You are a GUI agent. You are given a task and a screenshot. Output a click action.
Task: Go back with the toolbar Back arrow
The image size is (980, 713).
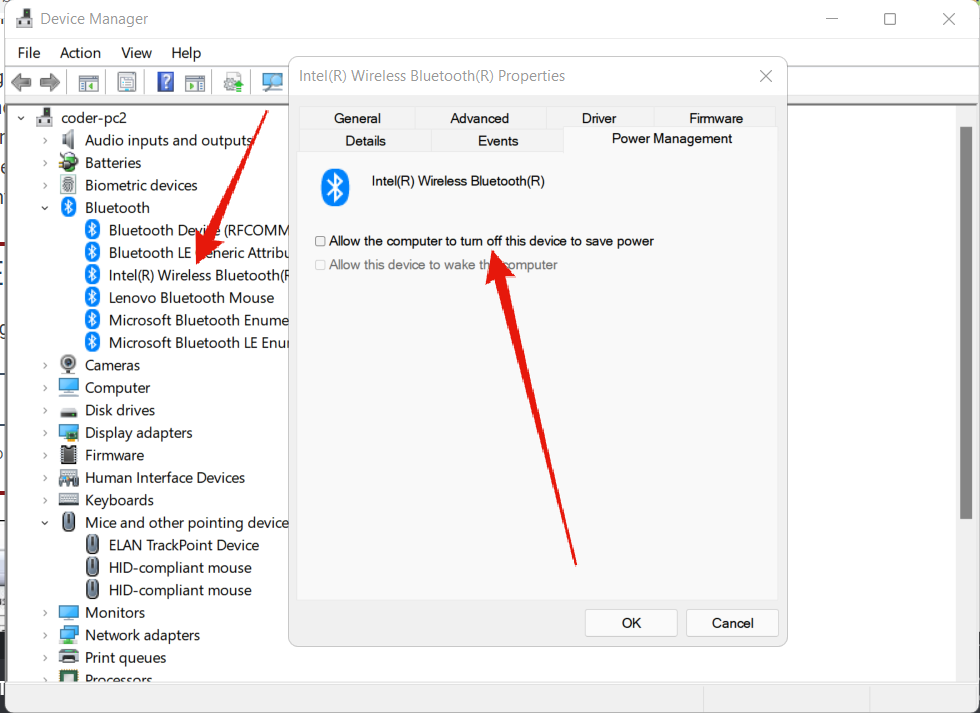21,82
